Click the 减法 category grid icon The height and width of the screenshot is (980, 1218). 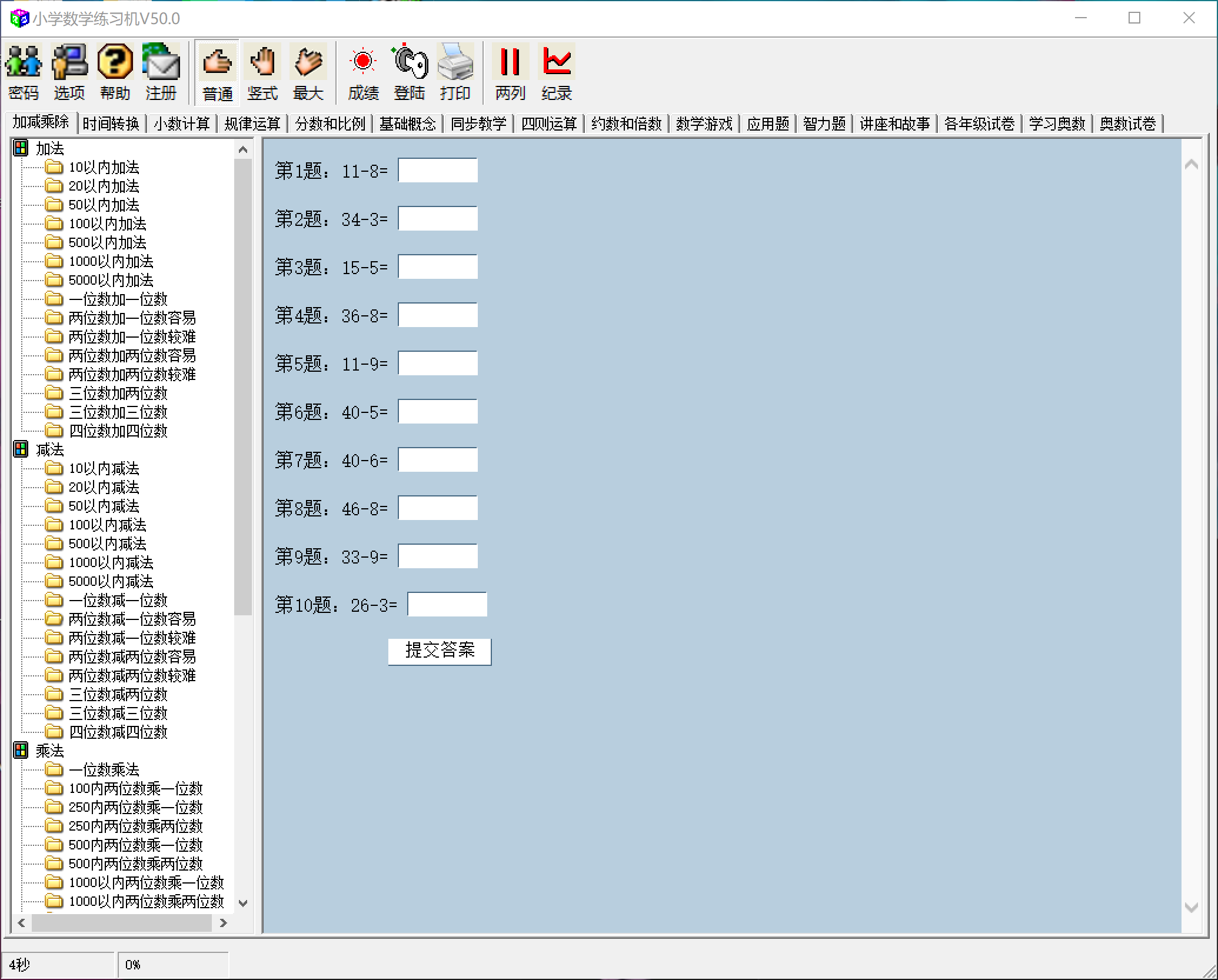pyautogui.click(x=21, y=449)
